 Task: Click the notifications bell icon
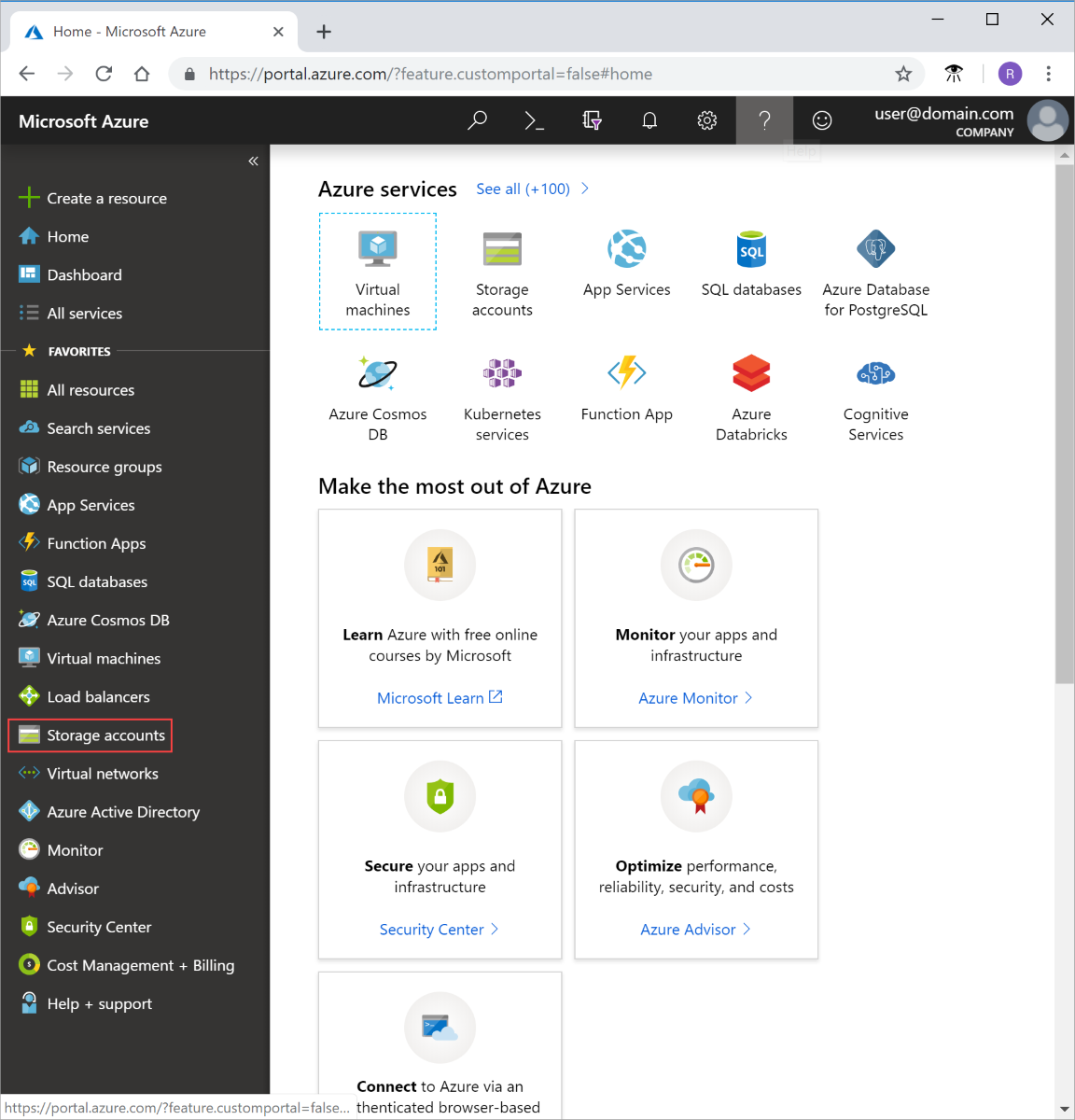point(649,120)
